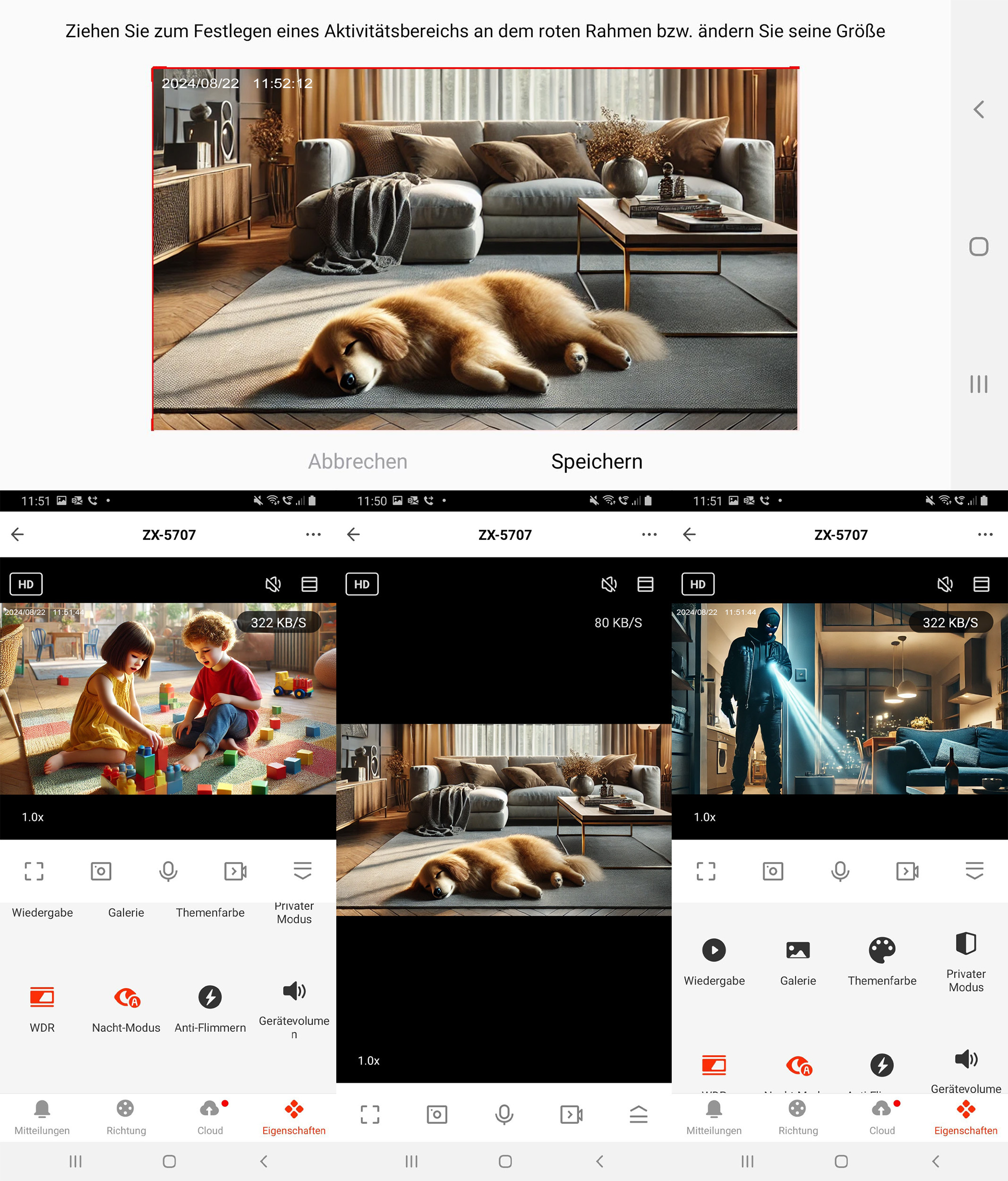Take a snapshot in the middle panel

437,1114
